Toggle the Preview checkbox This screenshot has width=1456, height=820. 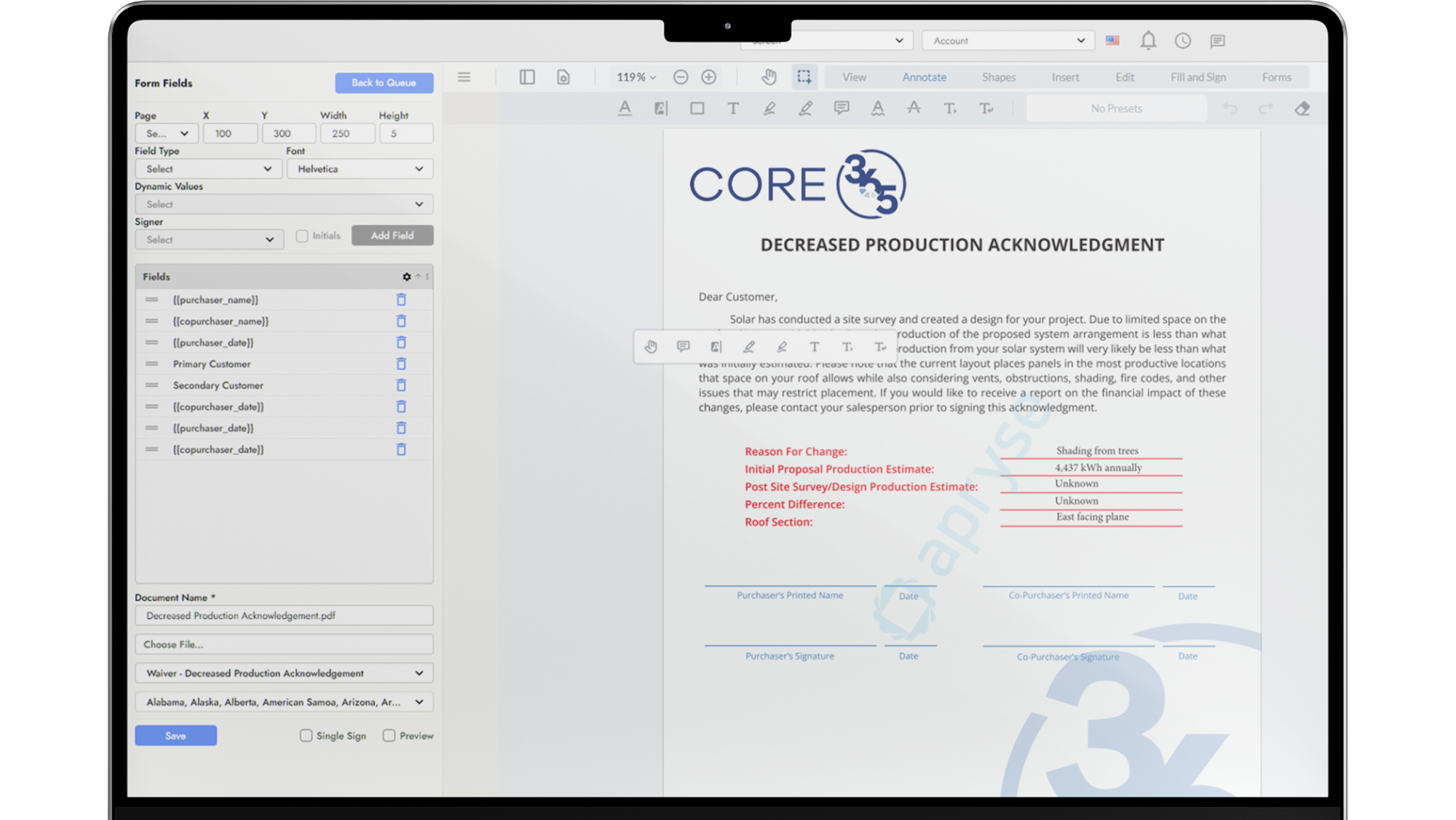[x=389, y=736]
